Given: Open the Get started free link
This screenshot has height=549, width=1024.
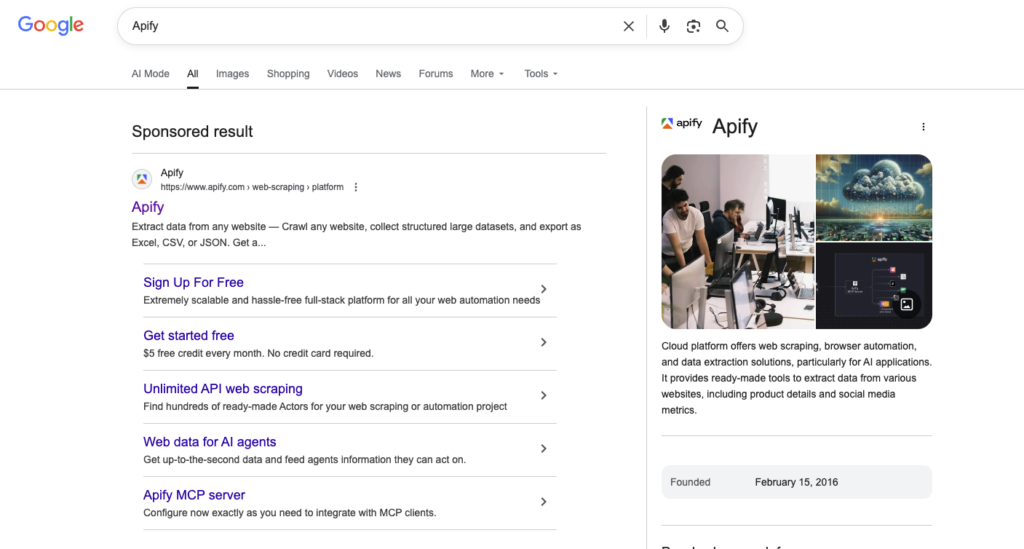Looking at the screenshot, I should click(x=189, y=336).
